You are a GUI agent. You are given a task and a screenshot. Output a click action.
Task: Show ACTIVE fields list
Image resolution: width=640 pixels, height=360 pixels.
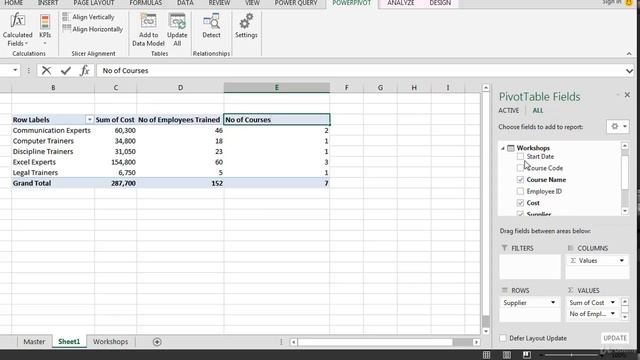[x=509, y=111]
